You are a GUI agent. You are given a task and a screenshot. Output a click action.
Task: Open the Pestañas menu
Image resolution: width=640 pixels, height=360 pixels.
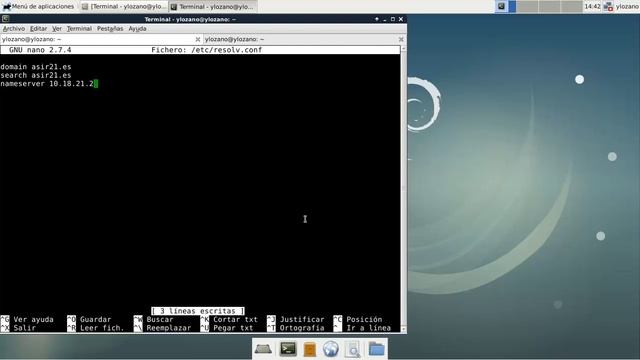click(110, 29)
